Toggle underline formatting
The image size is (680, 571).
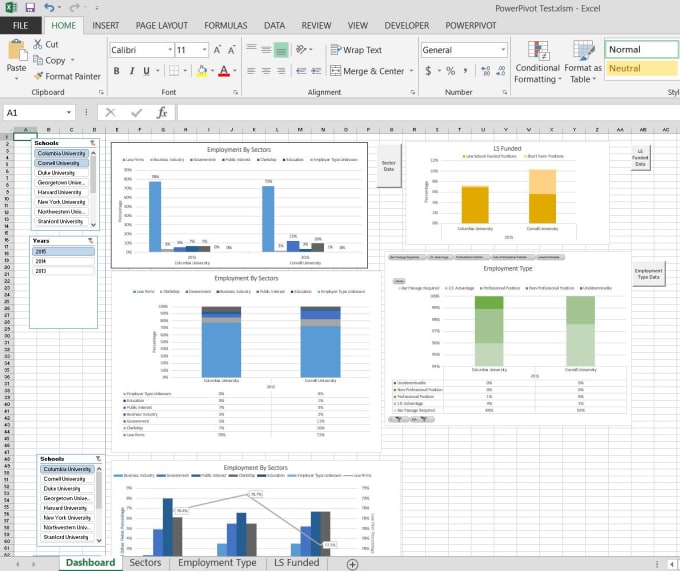[x=147, y=71]
